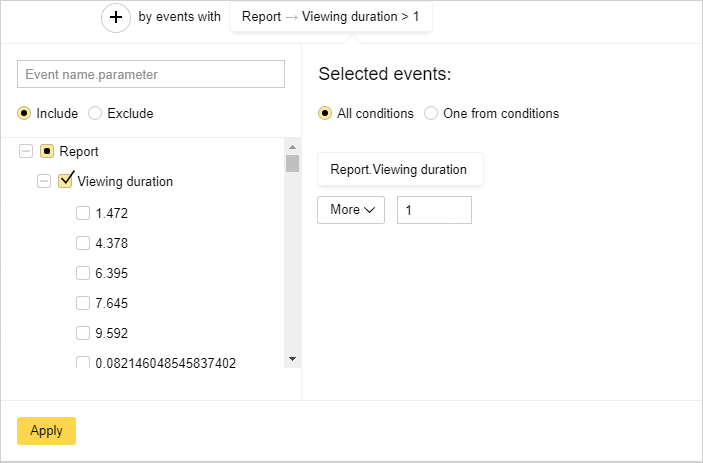Click the scroll down arrow in the tree list
This screenshot has height=463, width=703.
pyautogui.click(x=292, y=358)
